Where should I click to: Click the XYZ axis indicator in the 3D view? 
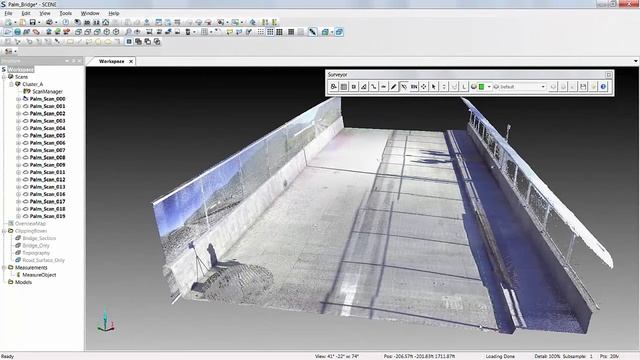click(x=106, y=321)
